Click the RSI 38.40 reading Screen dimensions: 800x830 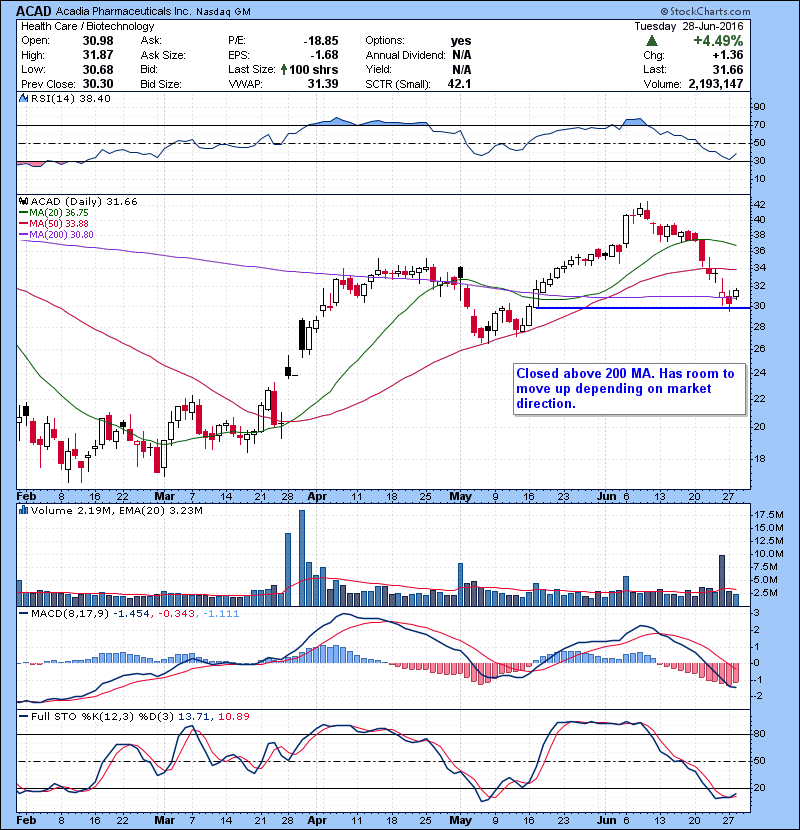pos(96,98)
